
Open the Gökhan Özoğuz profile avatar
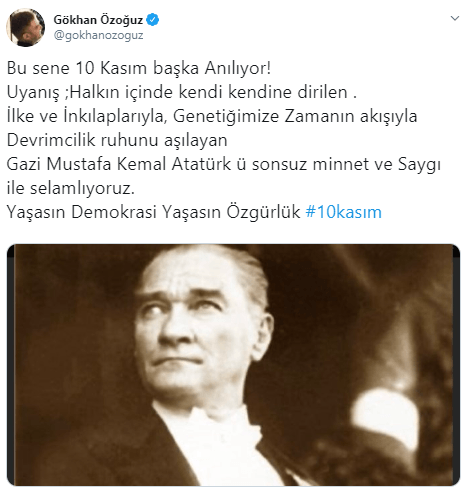coord(26,27)
